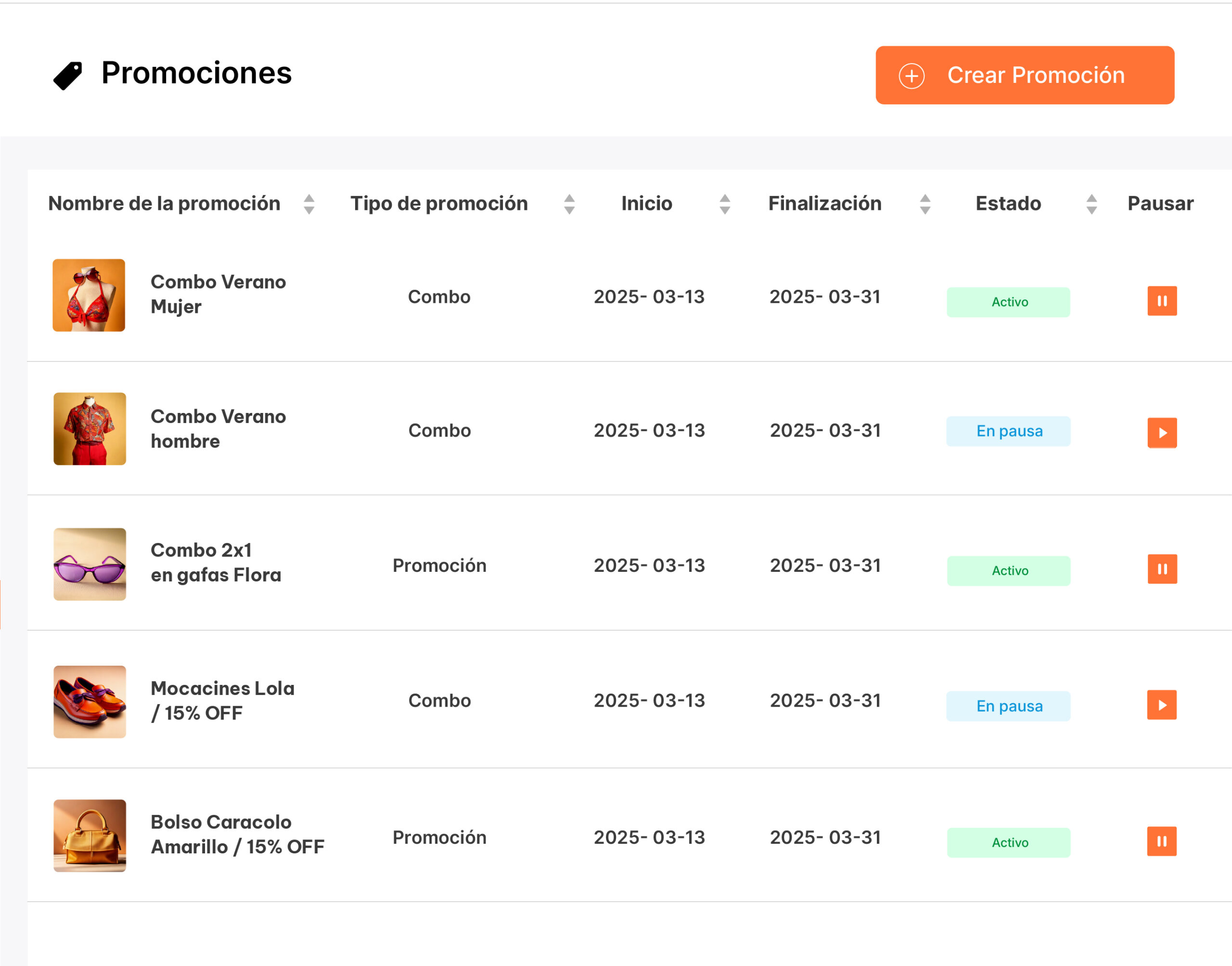Click the En pausa badge for Mocacines Lola
This screenshot has height=966, width=1232.
[1009, 706]
